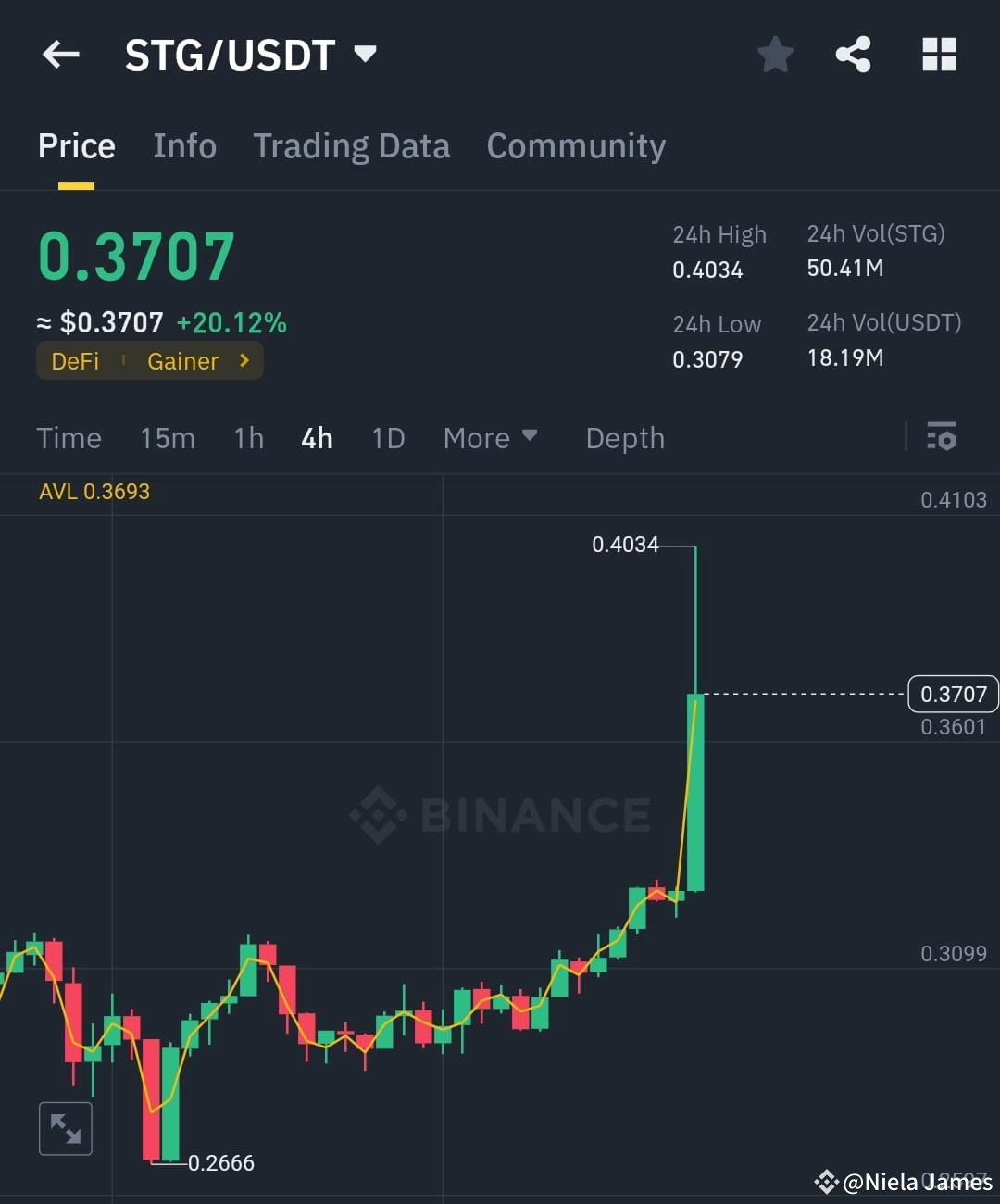Open the Niela James watermark diamond icon
This screenshot has width=1000, height=1204.
click(x=826, y=1181)
